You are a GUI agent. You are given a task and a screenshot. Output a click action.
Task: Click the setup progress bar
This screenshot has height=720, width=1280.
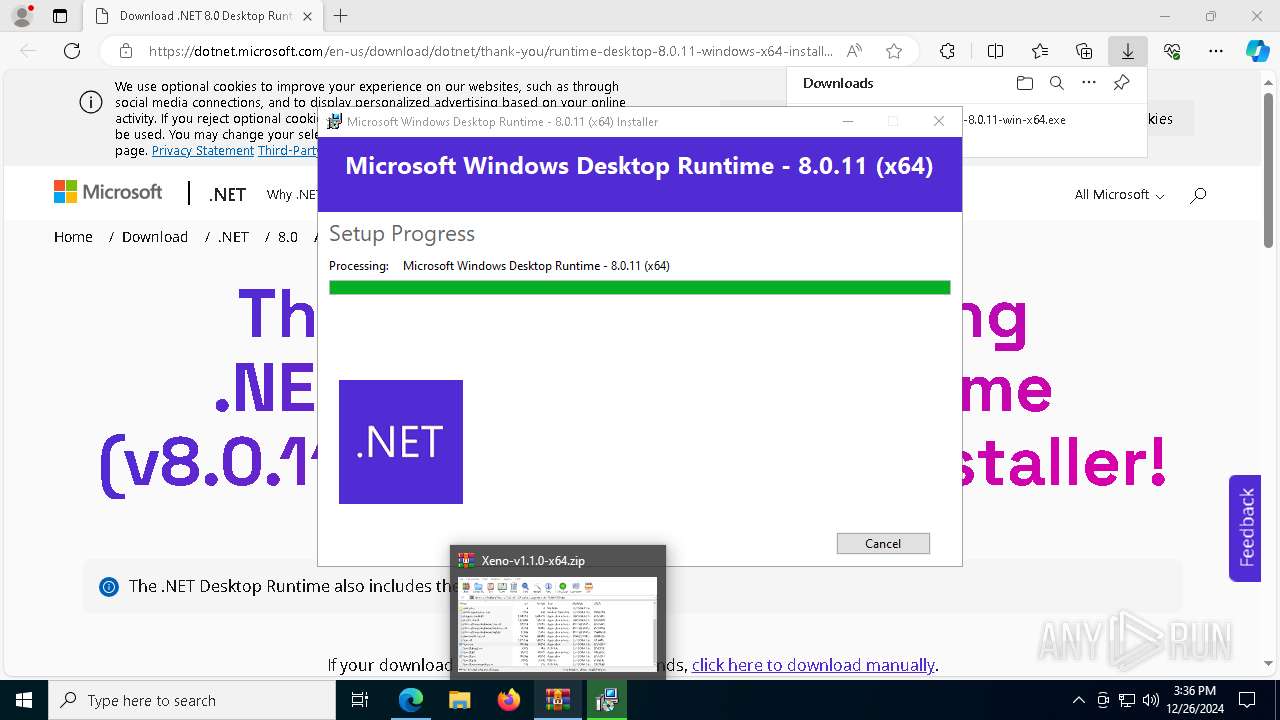pos(639,288)
